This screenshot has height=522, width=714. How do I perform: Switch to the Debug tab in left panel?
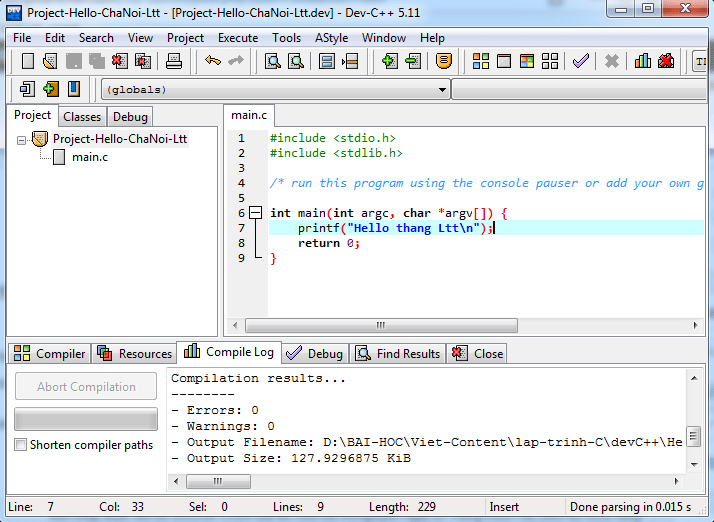(130, 117)
